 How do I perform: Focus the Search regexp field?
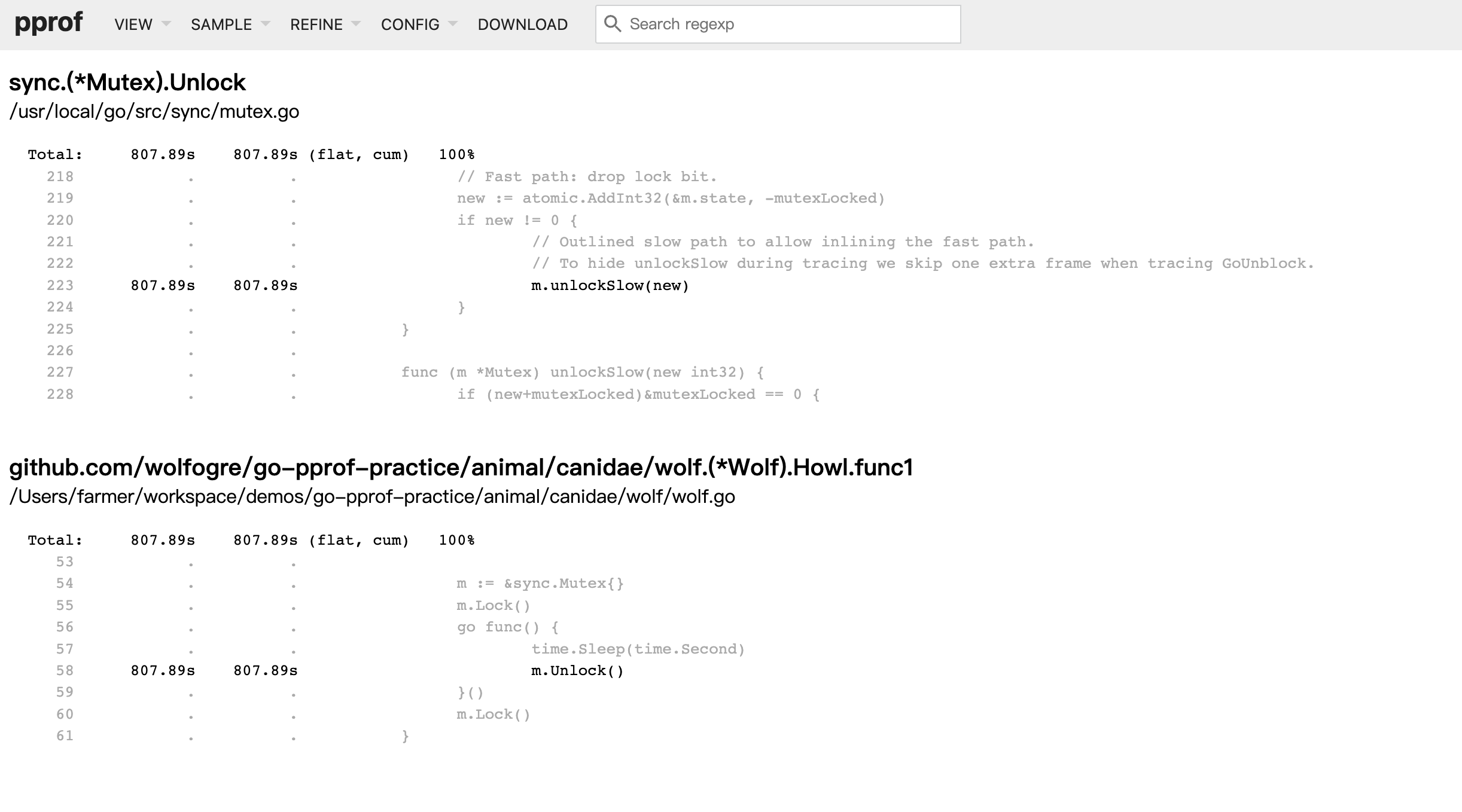coord(790,24)
